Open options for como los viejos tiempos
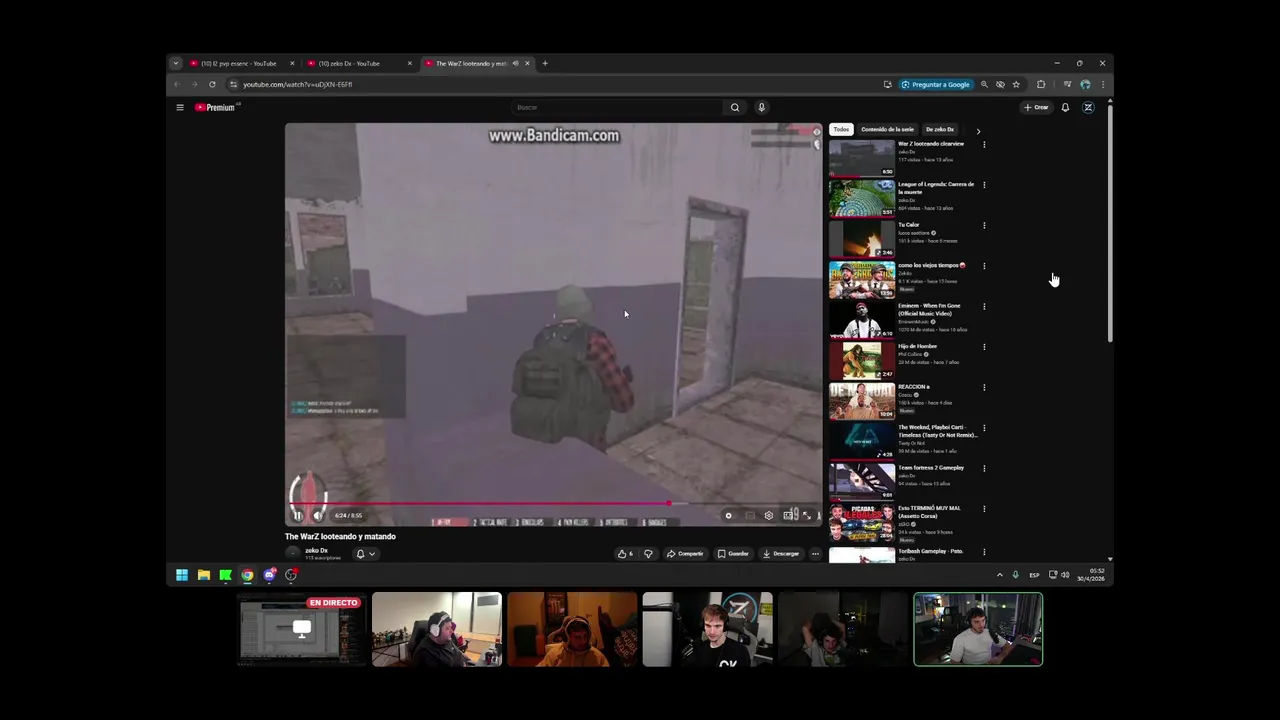 (984, 266)
